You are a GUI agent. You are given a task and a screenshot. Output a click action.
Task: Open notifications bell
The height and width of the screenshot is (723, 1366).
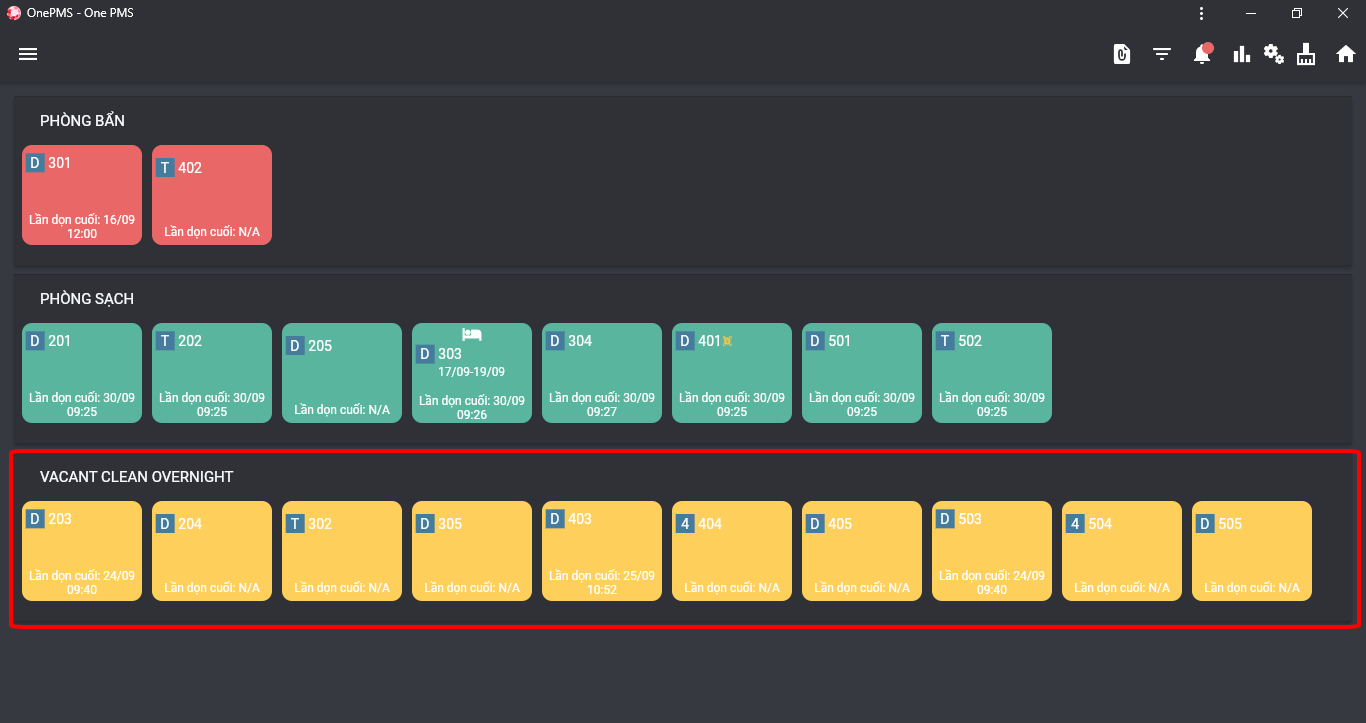[x=1202, y=54]
